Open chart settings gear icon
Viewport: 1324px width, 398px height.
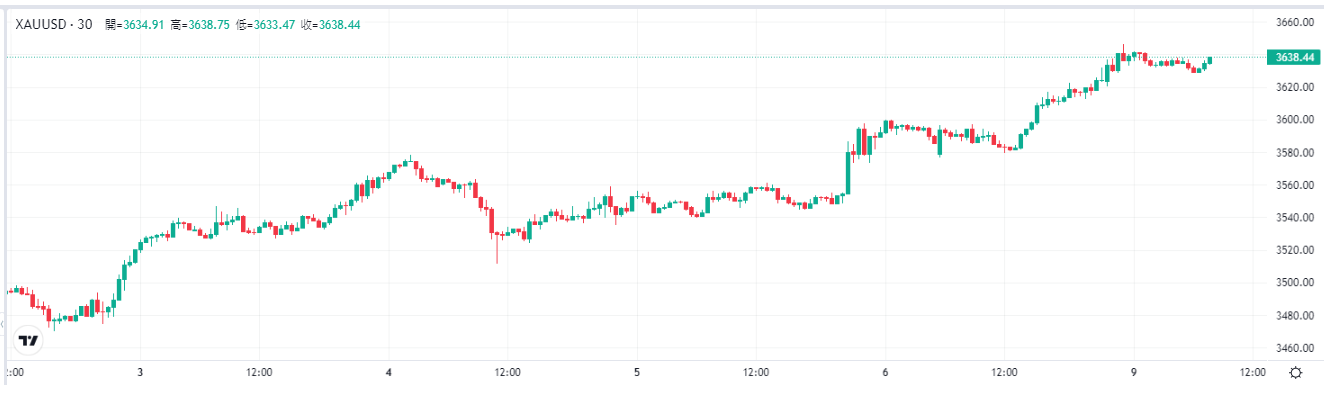coord(1296,372)
